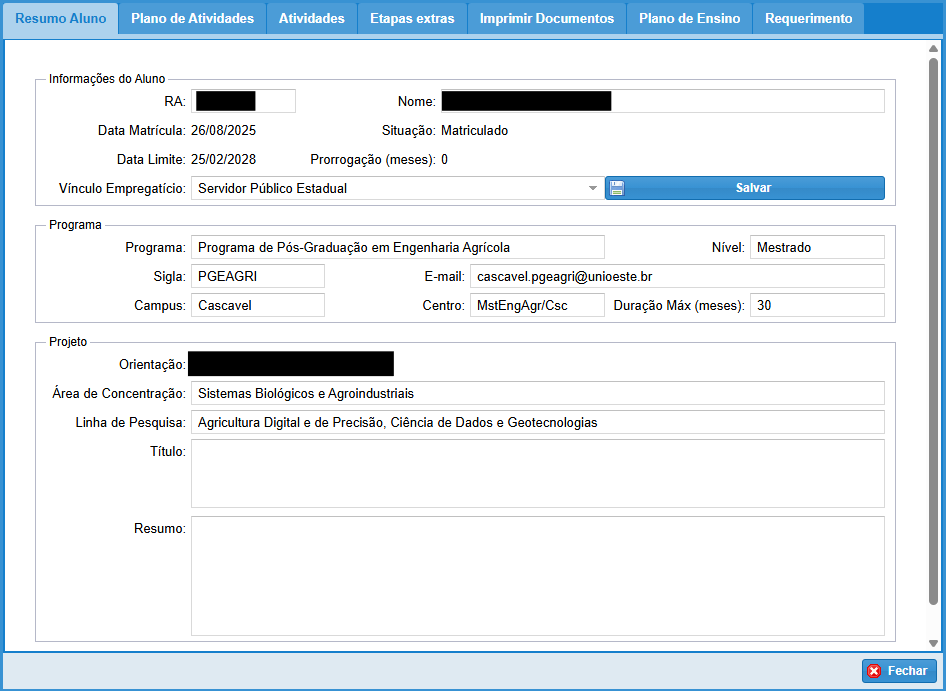946x691 pixels.
Task: Focus the Resumo text area
Action: [537, 575]
